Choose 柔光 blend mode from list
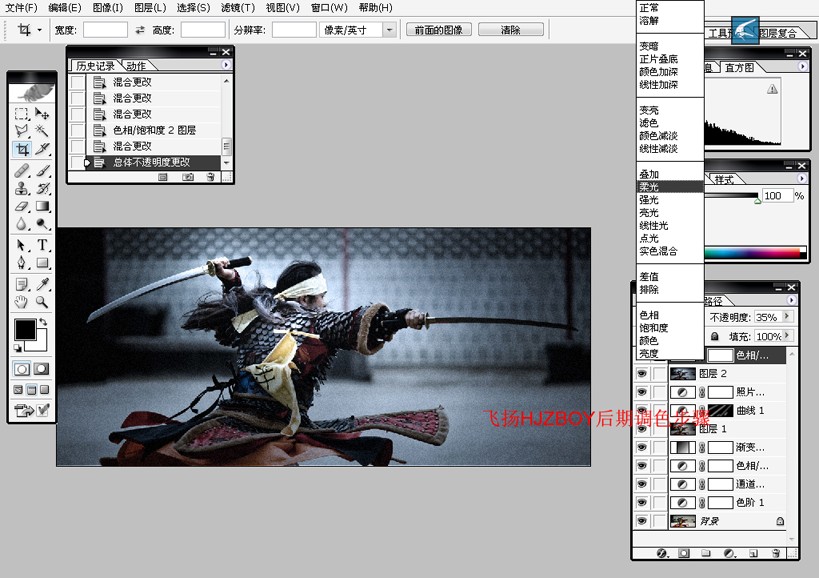The height and width of the screenshot is (578, 819). 670,186
